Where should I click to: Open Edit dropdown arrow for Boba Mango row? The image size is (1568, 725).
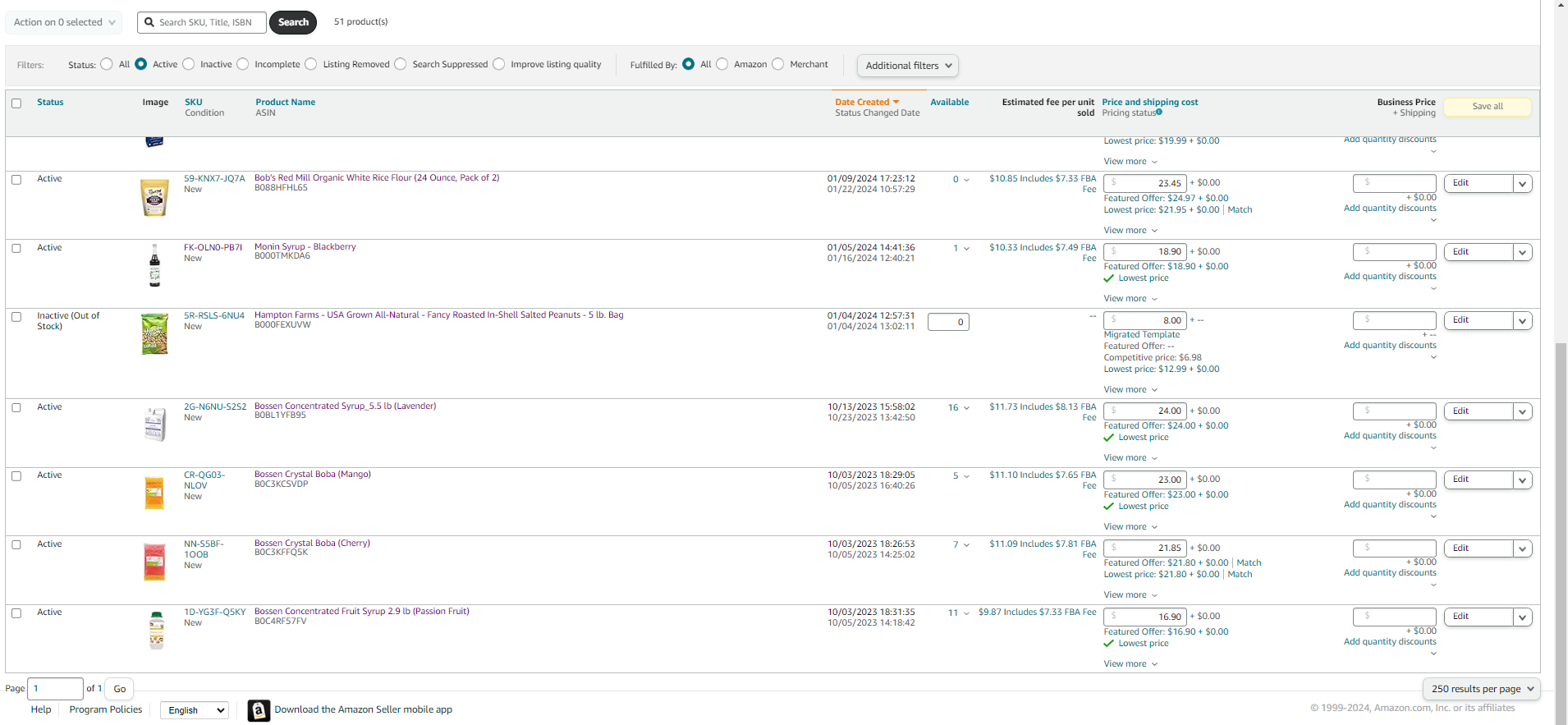coord(1523,480)
